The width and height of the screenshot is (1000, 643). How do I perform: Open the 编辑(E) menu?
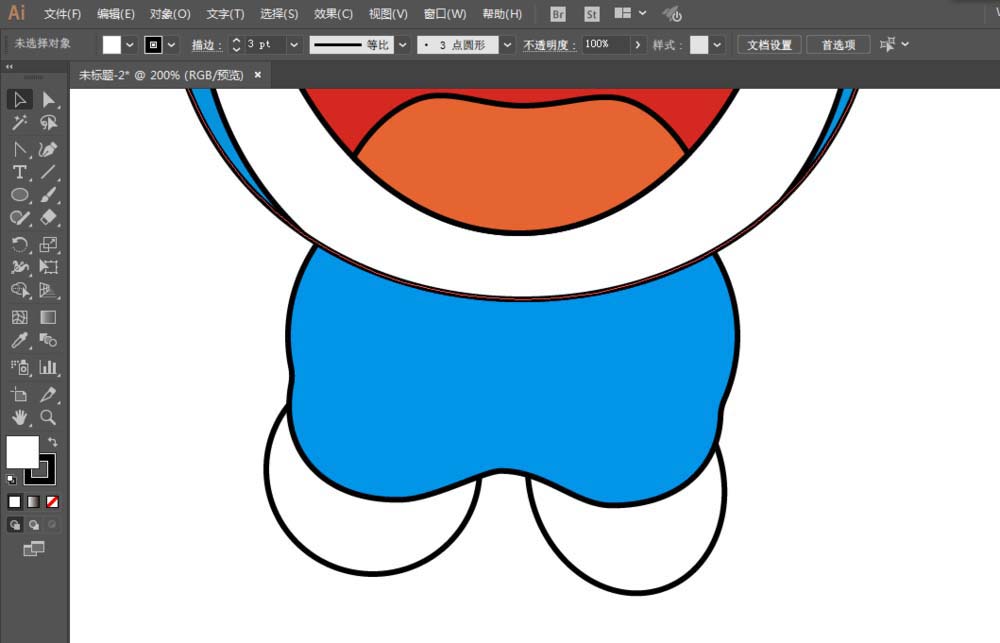pos(116,14)
